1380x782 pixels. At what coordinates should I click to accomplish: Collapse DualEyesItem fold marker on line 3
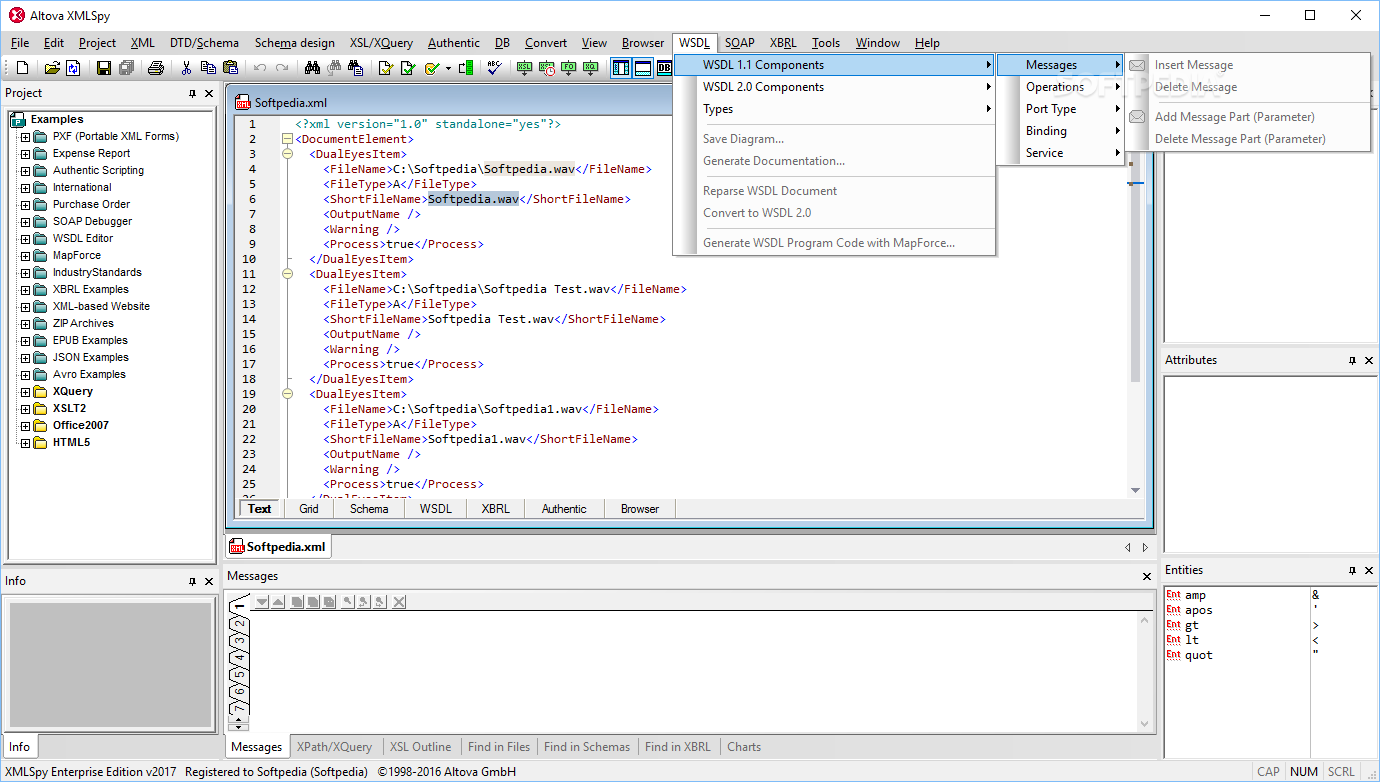288,154
